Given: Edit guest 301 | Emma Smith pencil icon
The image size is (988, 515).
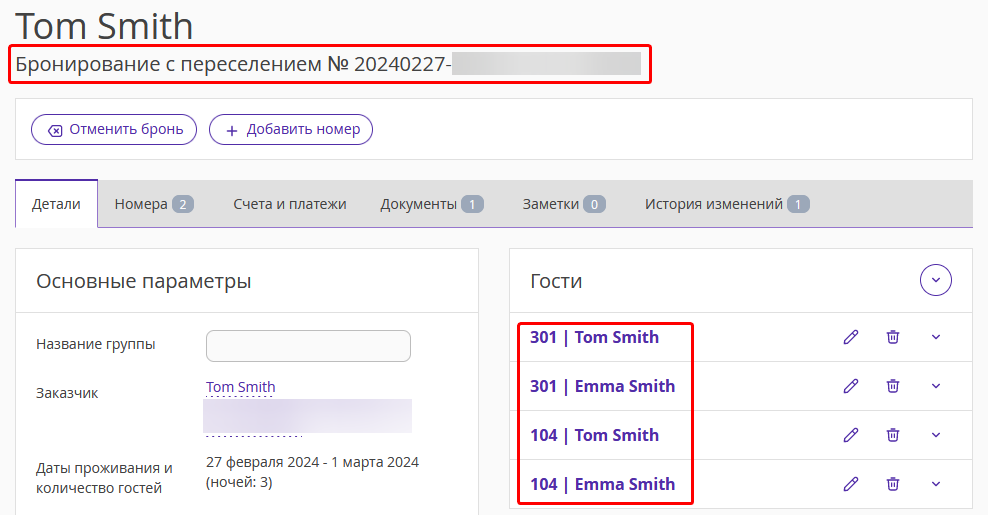Looking at the screenshot, I should coord(851,386).
